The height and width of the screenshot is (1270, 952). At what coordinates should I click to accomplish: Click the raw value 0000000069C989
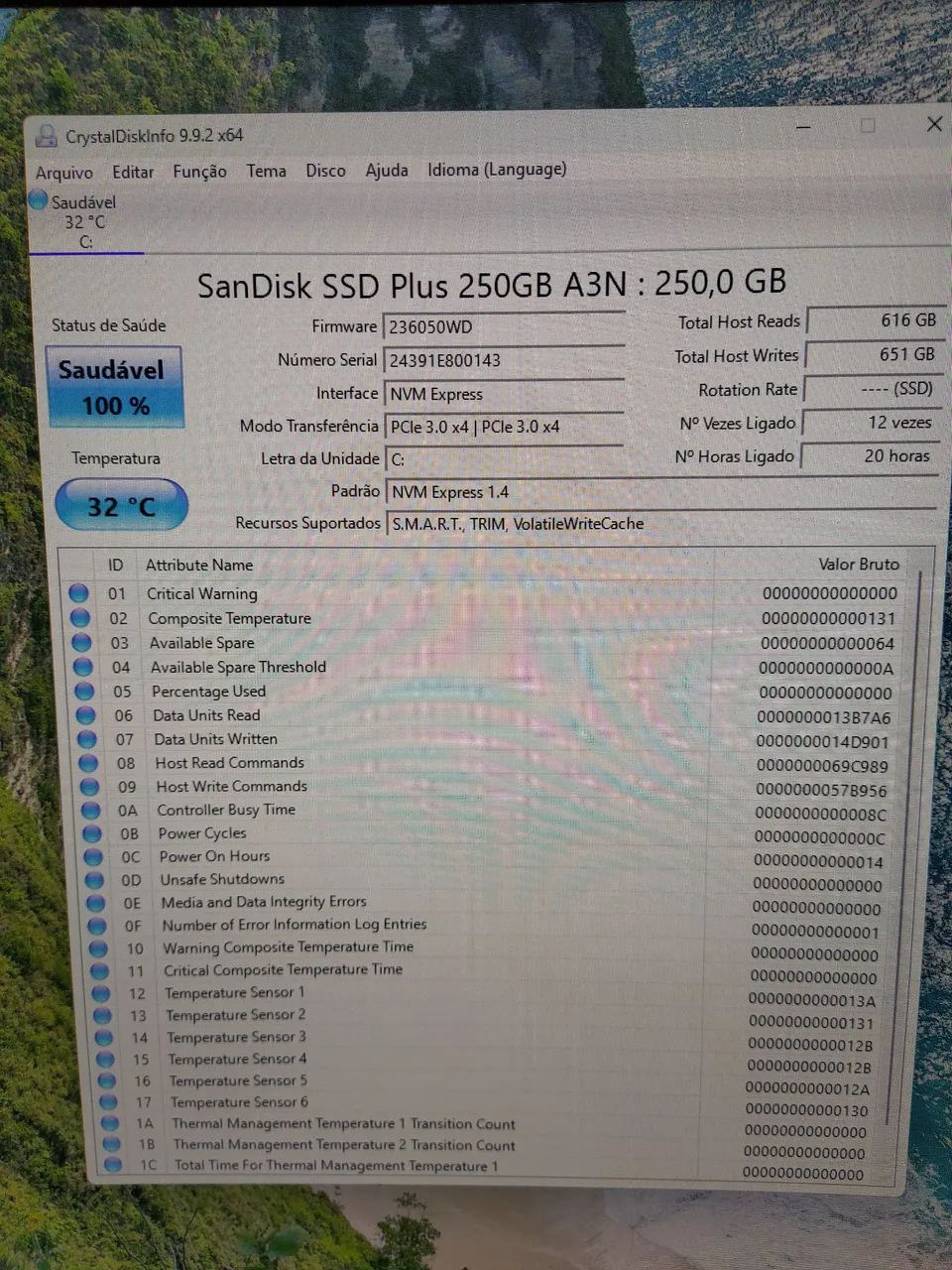[x=822, y=766]
